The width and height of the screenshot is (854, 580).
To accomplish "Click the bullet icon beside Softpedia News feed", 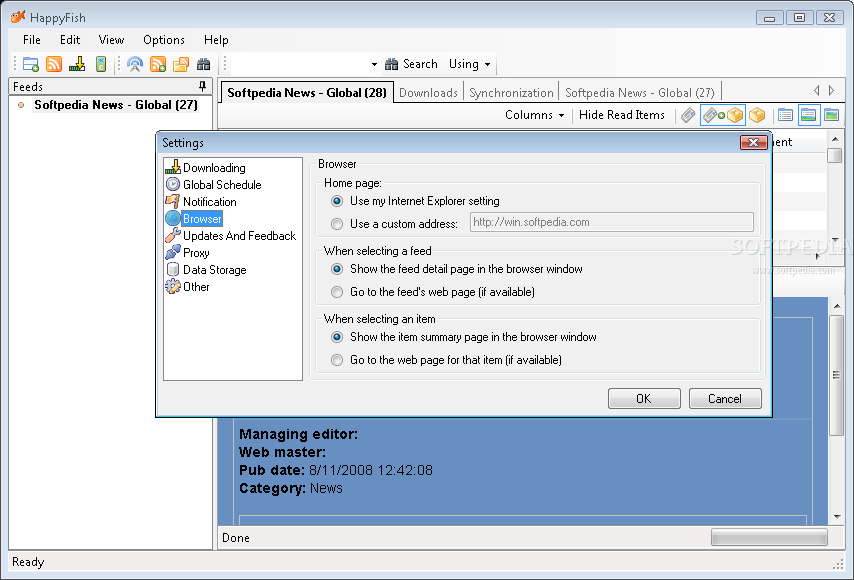I will [21, 105].
